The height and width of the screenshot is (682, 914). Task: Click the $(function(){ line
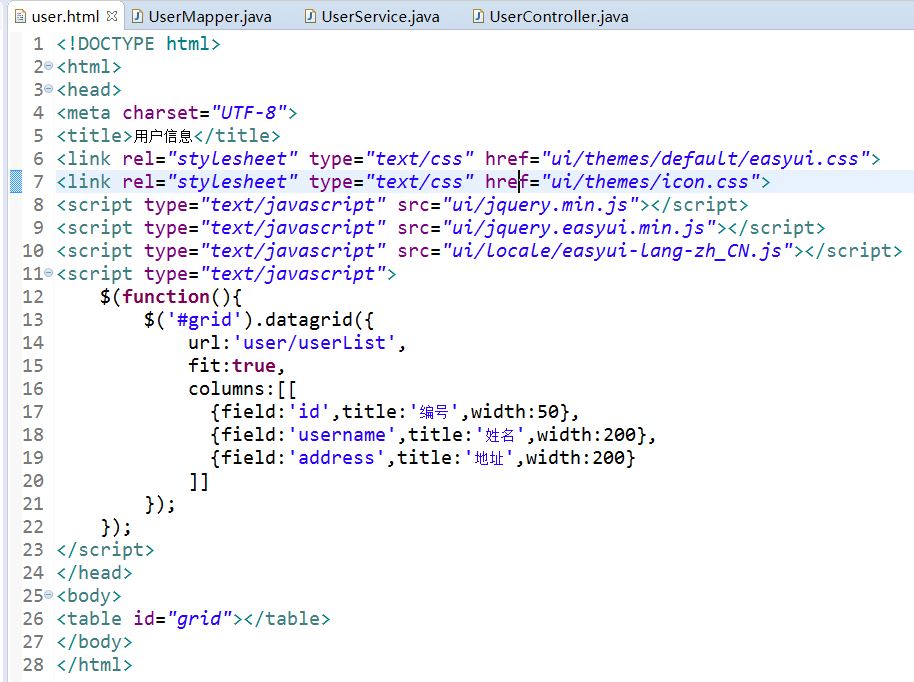[170, 297]
